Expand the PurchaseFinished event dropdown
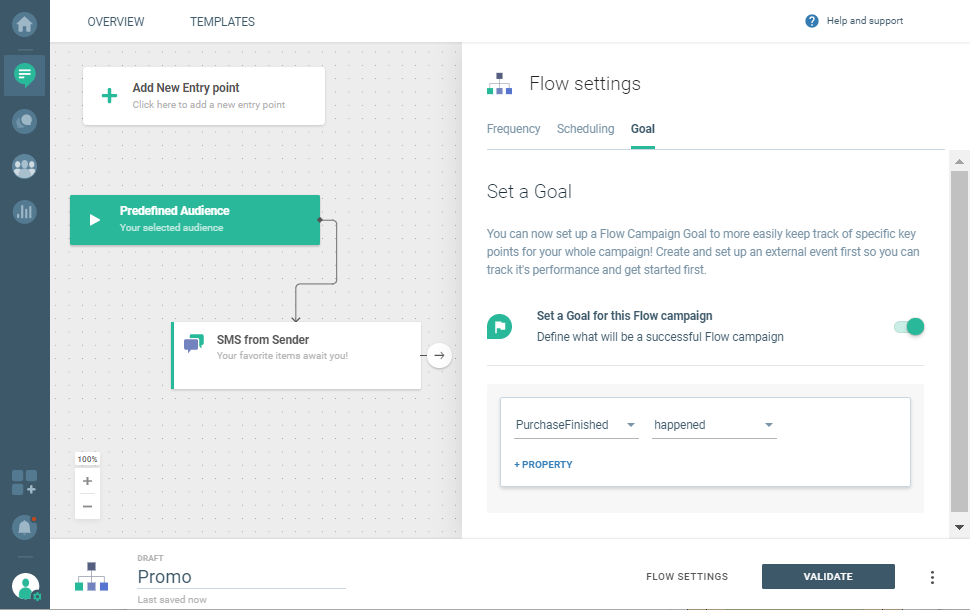 pyautogui.click(x=576, y=425)
